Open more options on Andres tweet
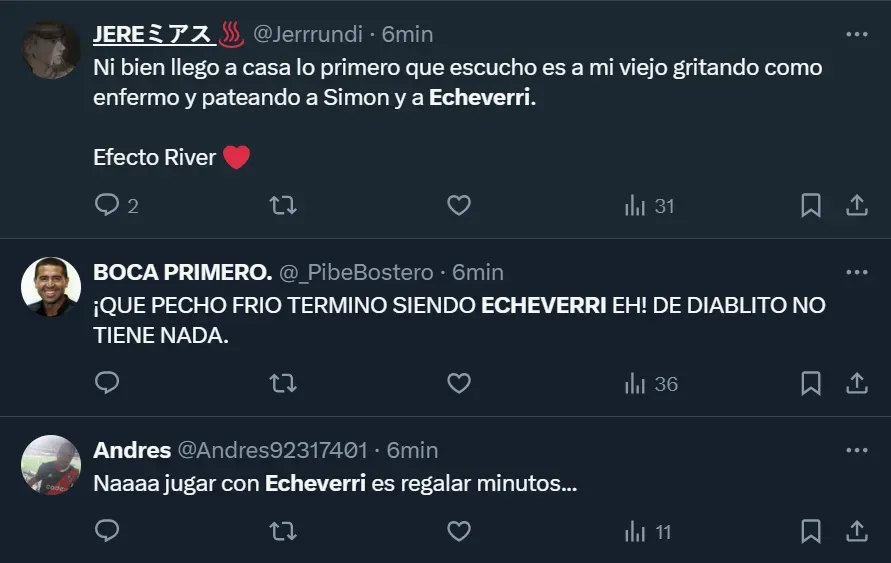This screenshot has height=563, width=891. [x=857, y=450]
